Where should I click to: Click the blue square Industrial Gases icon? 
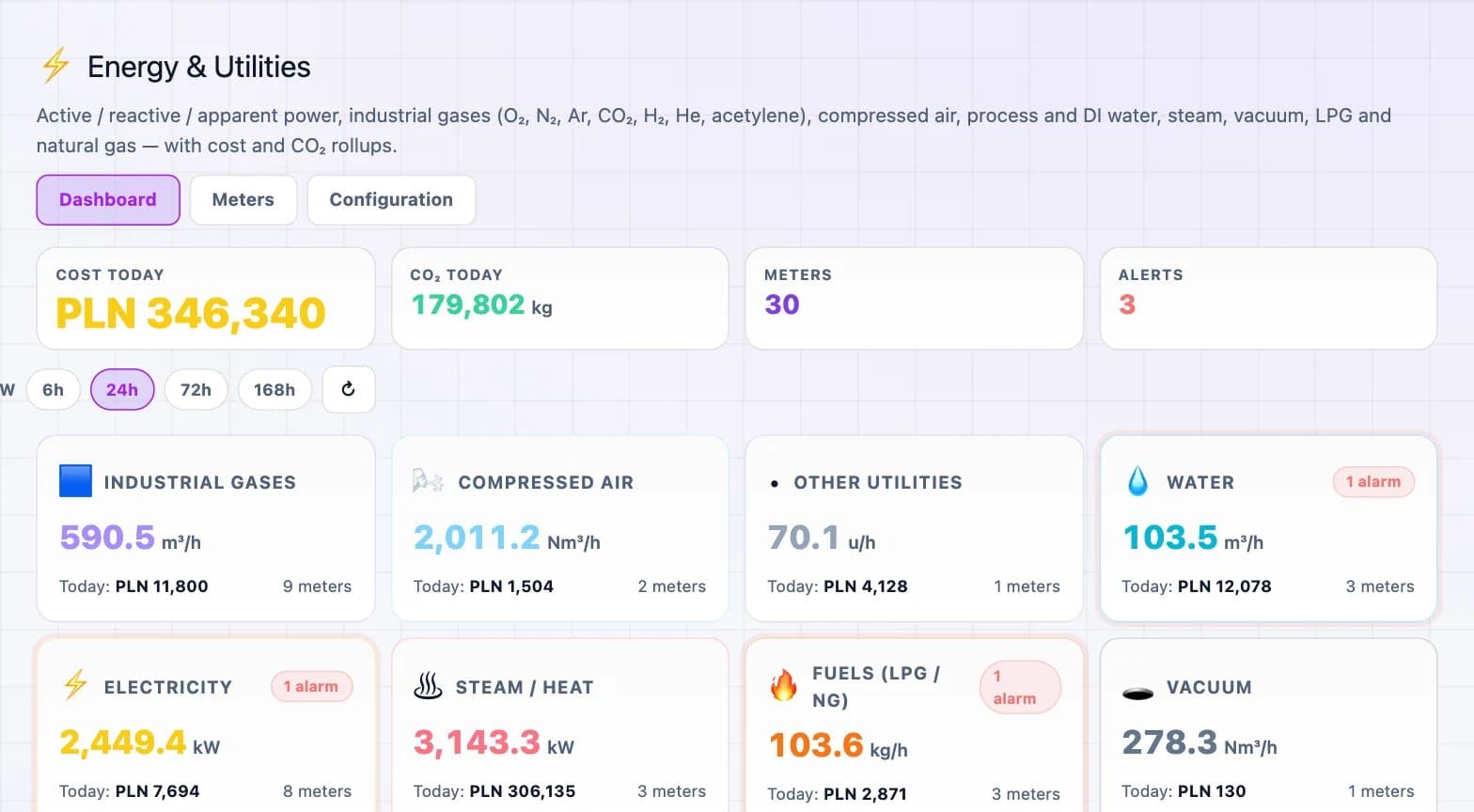coord(75,481)
